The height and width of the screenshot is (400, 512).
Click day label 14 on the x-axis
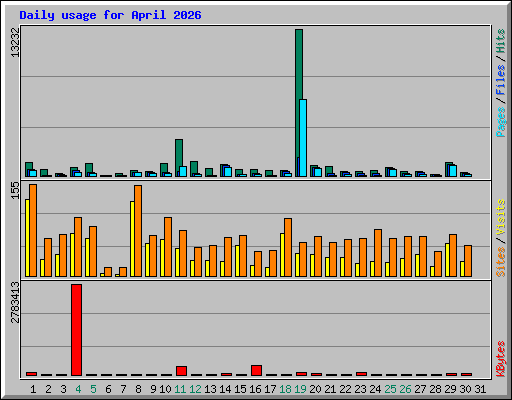(x=225, y=389)
